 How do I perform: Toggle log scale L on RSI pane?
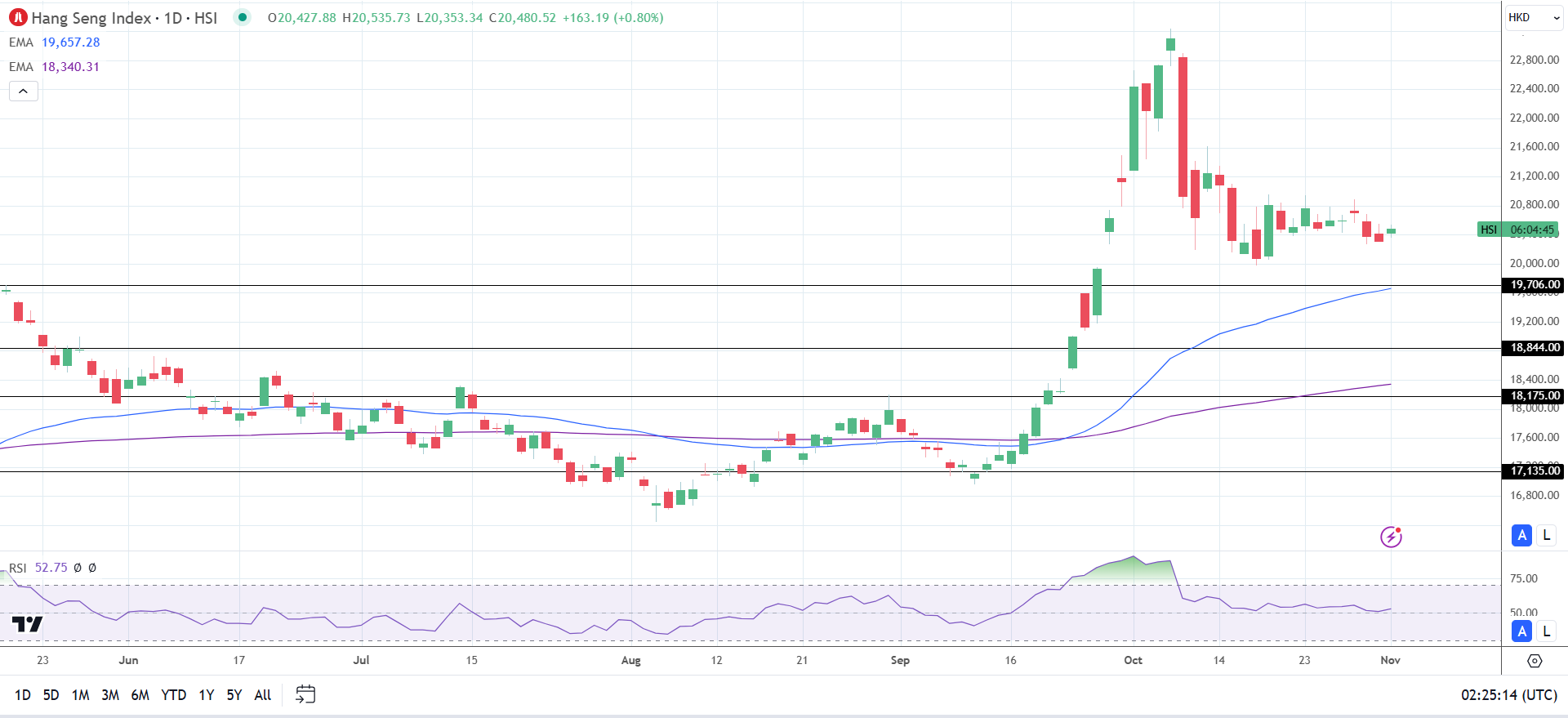(x=1546, y=631)
